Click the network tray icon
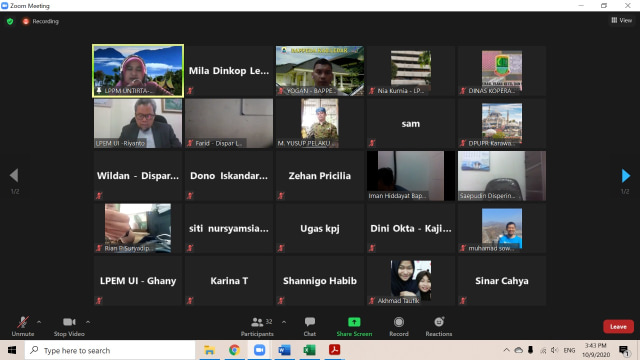The image size is (640, 360). pos(543,350)
